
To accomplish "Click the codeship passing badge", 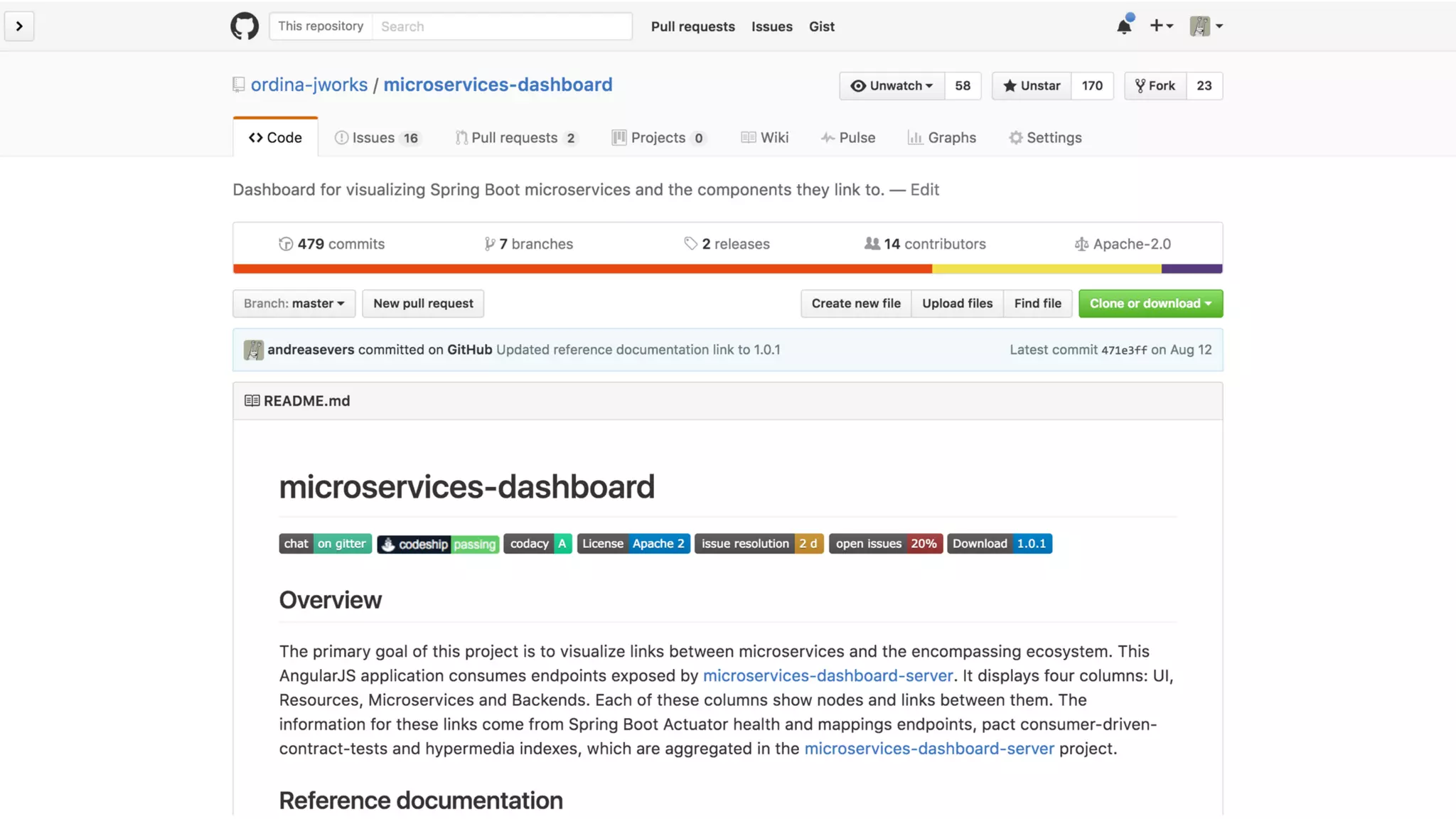I will (x=438, y=544).
